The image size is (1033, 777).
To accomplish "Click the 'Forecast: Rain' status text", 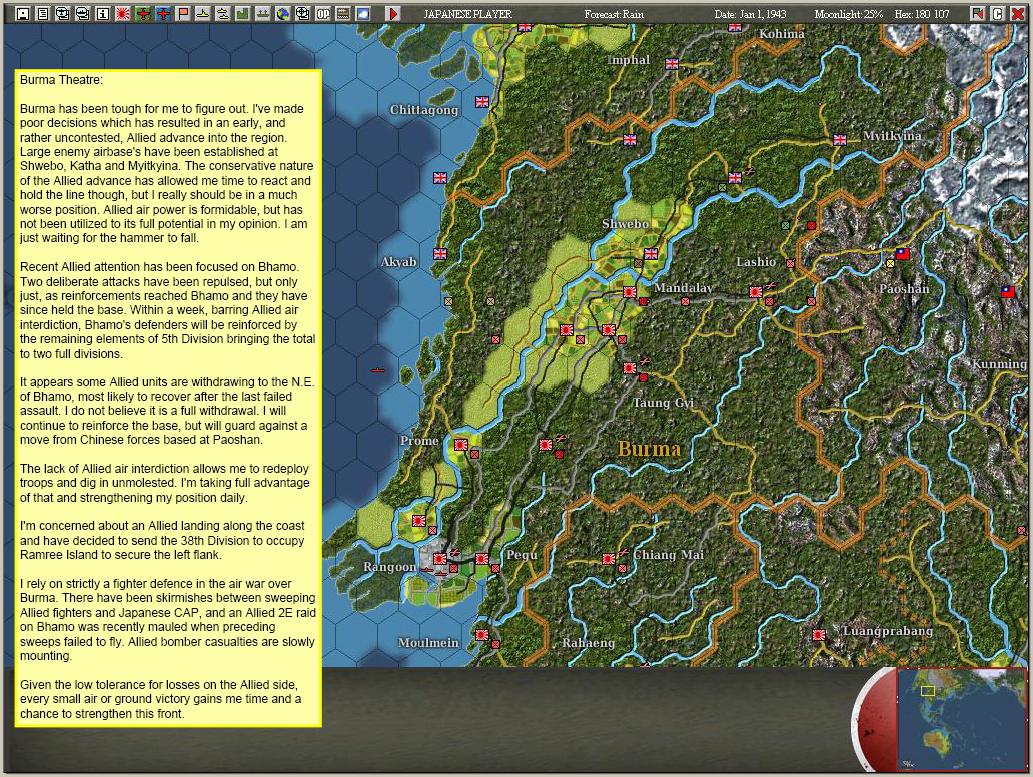I will pos(614,14).
